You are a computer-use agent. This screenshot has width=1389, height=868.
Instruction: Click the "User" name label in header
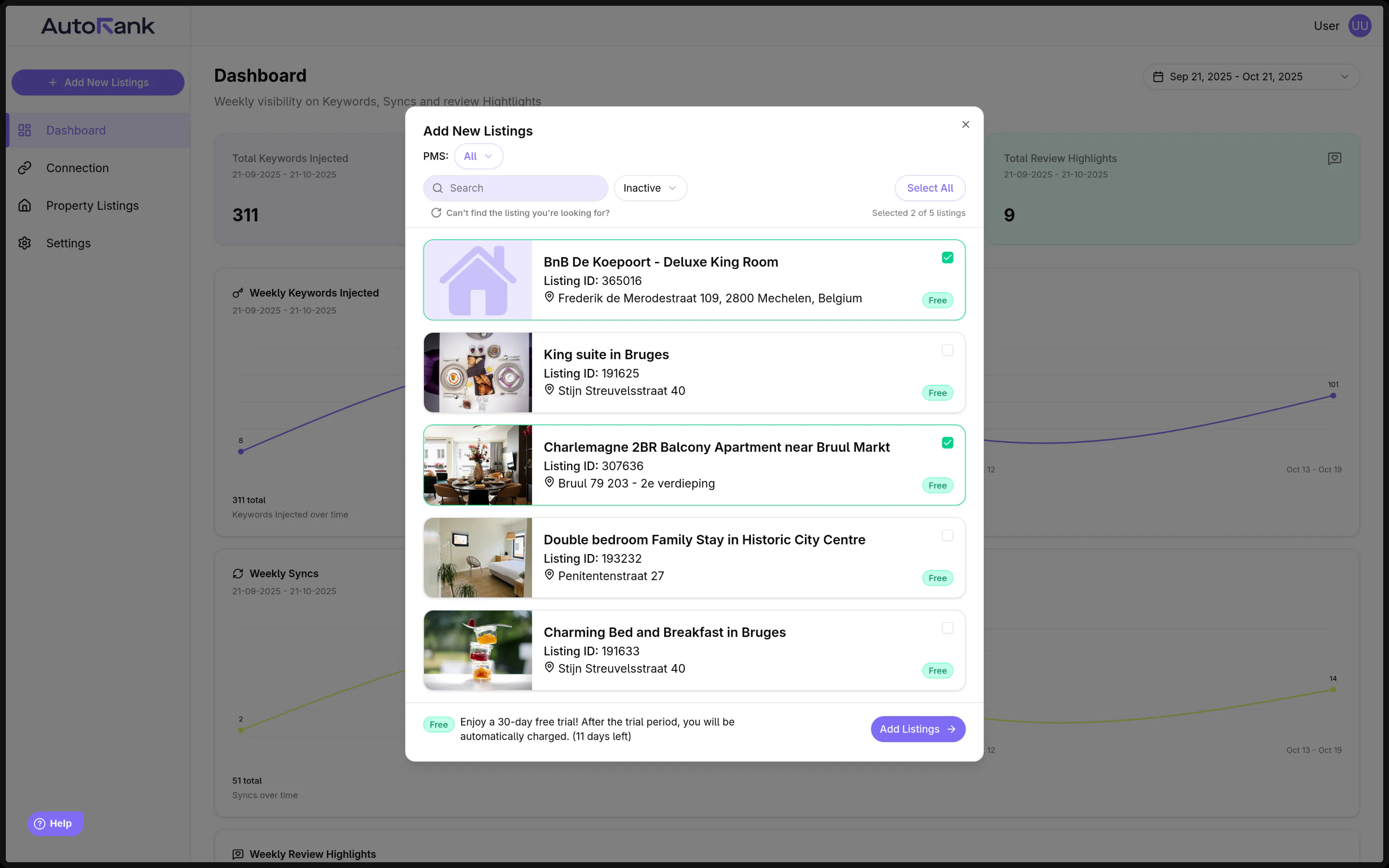click(x=1326, y=26)
